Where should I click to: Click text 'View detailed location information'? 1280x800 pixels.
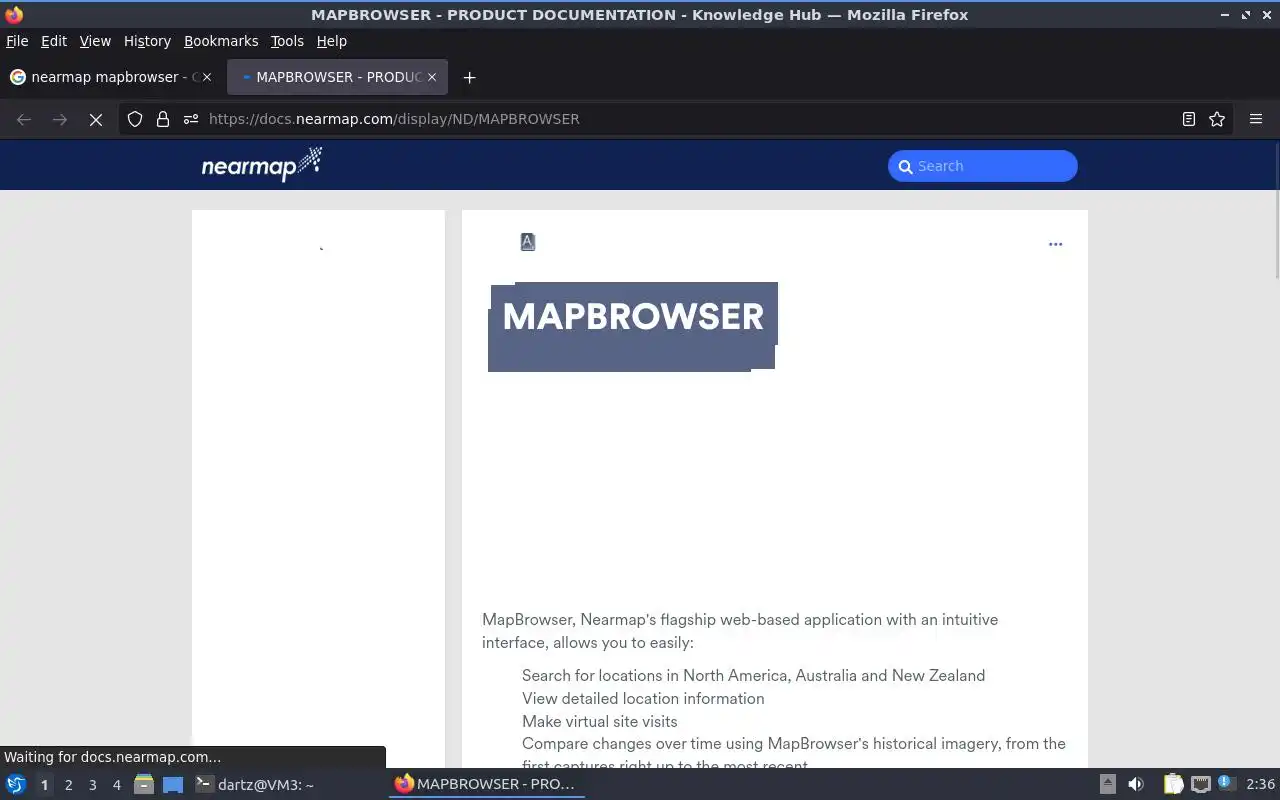[x=643, y=698]
